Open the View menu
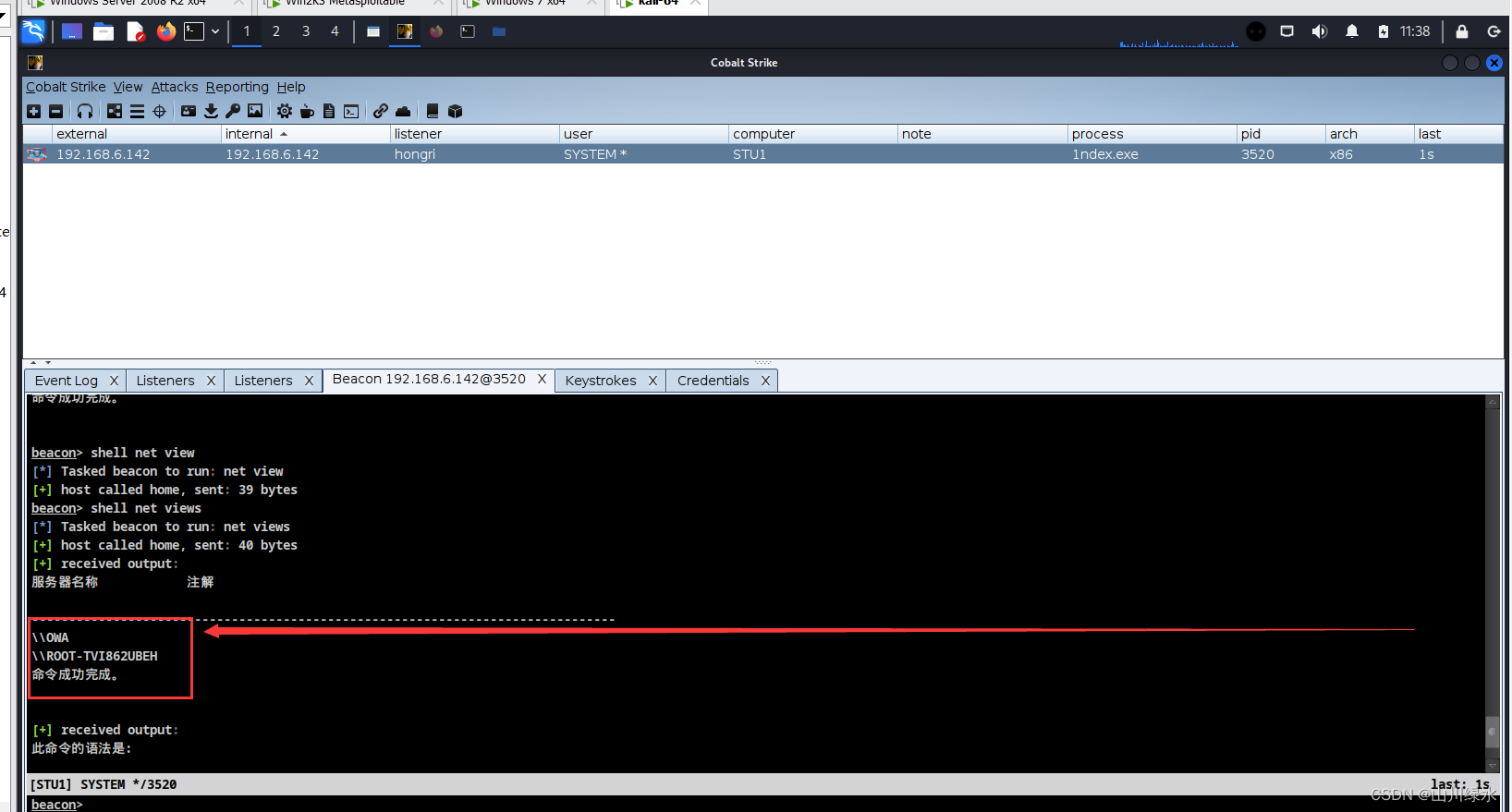 [x=128, y=87]
